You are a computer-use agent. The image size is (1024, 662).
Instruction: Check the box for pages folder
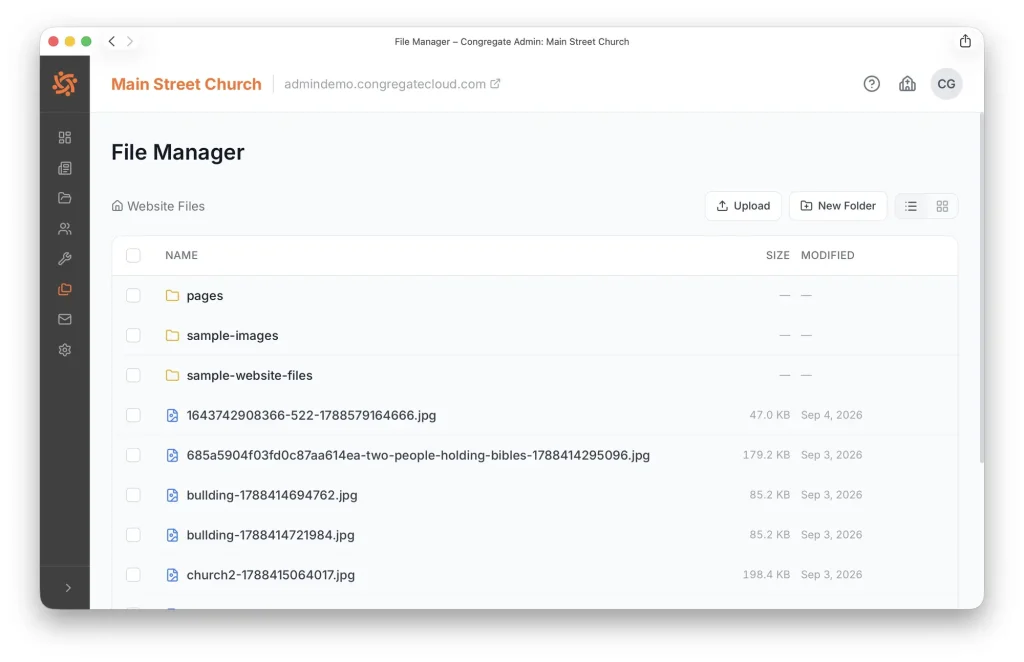(x=133, y=295)
